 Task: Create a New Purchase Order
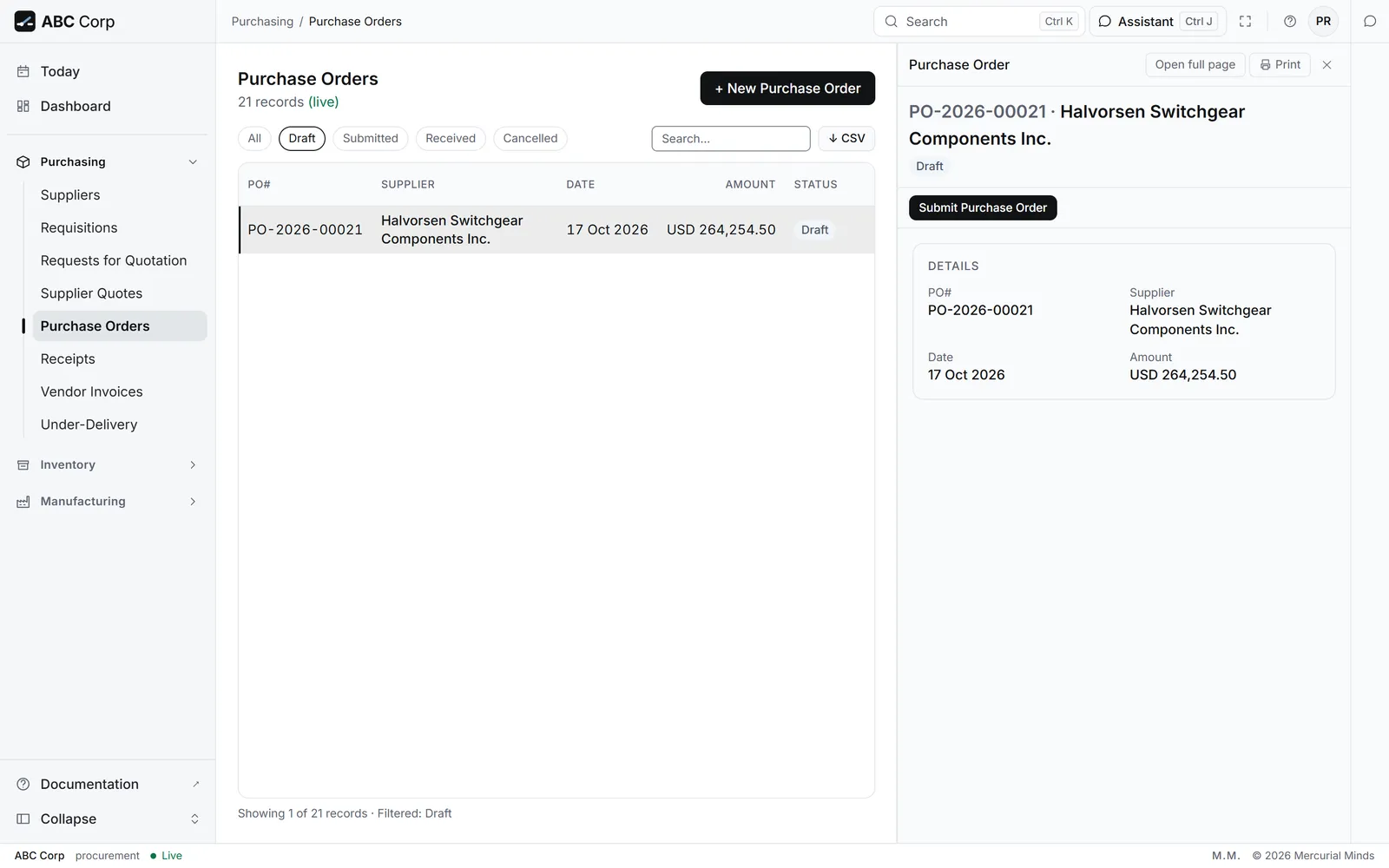coord(787,89)
